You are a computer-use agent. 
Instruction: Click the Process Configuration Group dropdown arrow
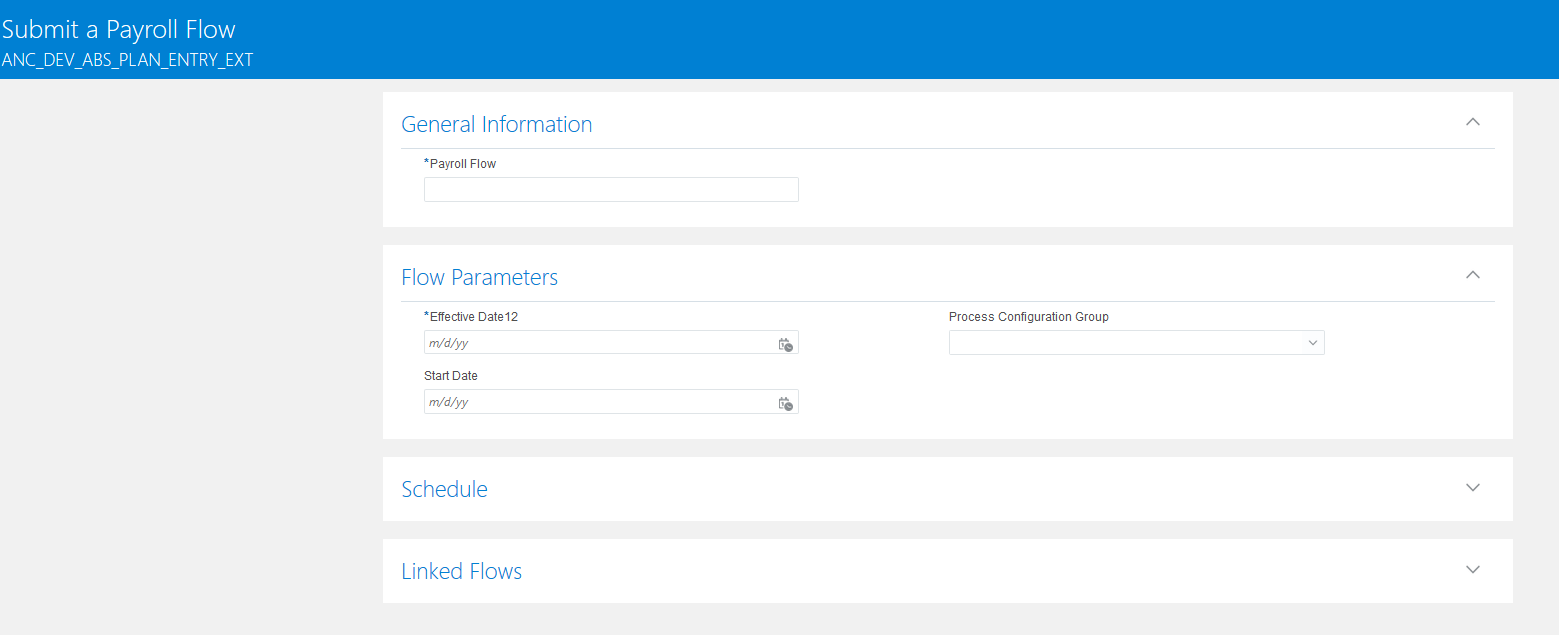tap(1312, 343)
